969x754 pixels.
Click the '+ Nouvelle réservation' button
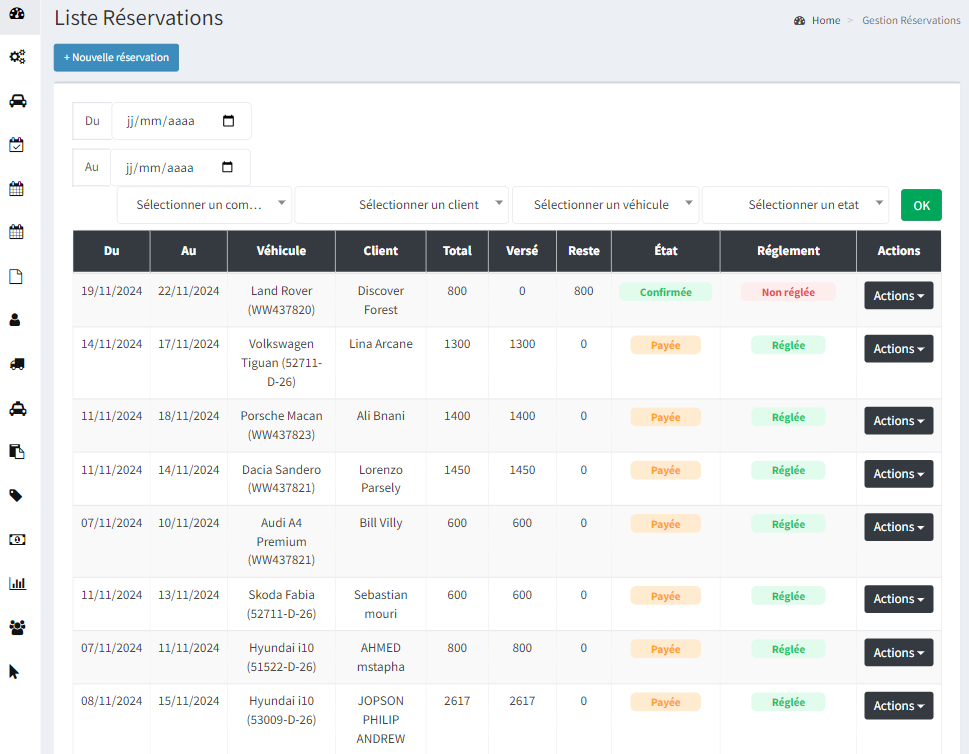coord(116,58)
